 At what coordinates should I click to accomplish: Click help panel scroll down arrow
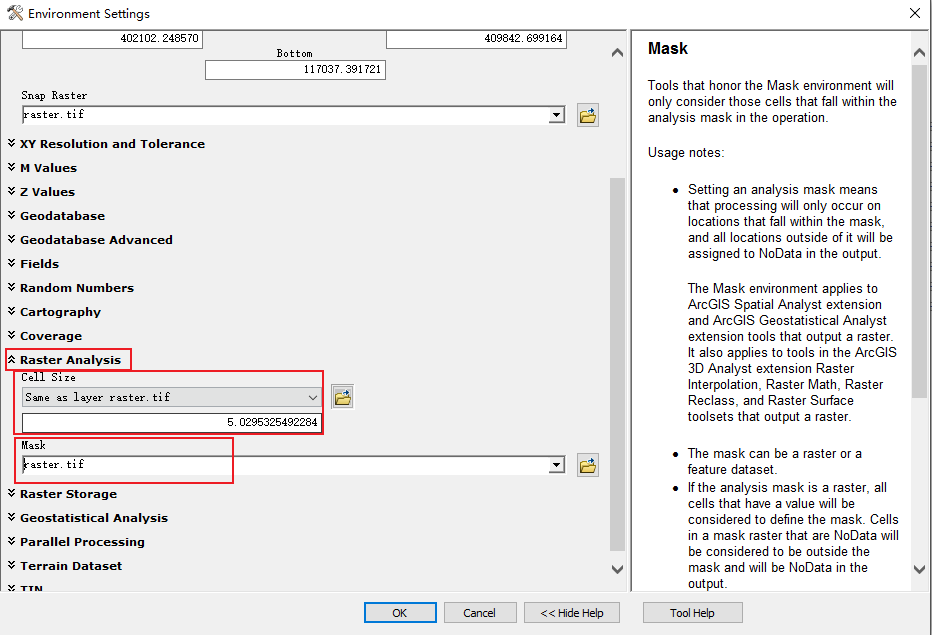point(919,569)
